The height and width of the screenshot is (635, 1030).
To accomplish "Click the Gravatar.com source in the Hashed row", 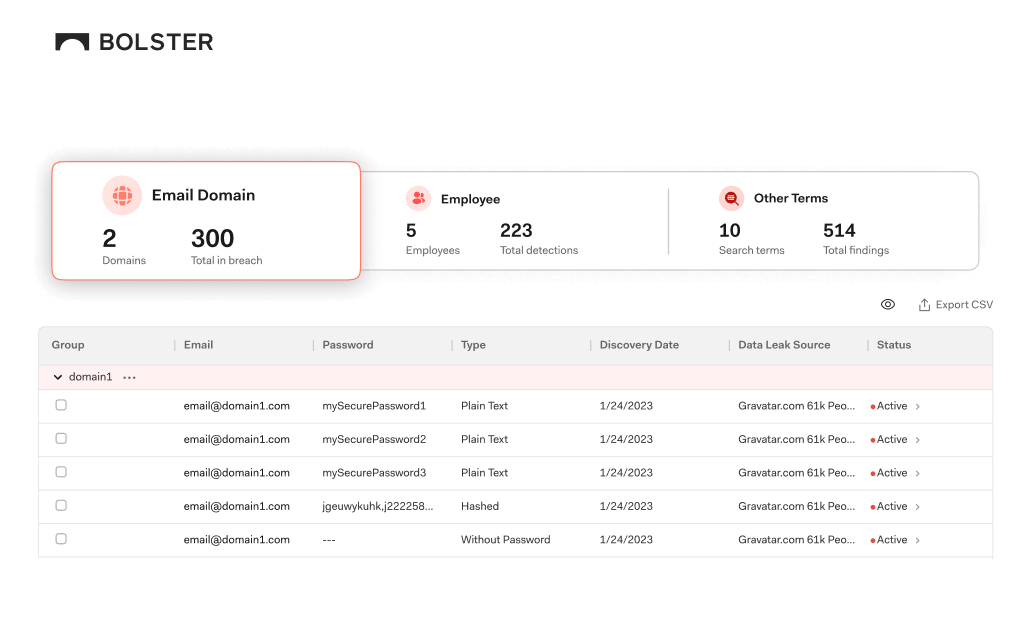I will [x=796, y=506].
